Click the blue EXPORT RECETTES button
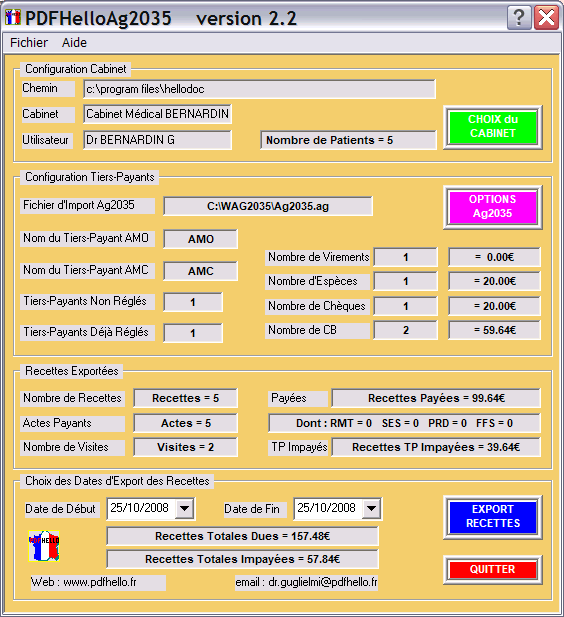Viewport: 564px width, 617px height. pyautogui.click(x=493, y=517)
